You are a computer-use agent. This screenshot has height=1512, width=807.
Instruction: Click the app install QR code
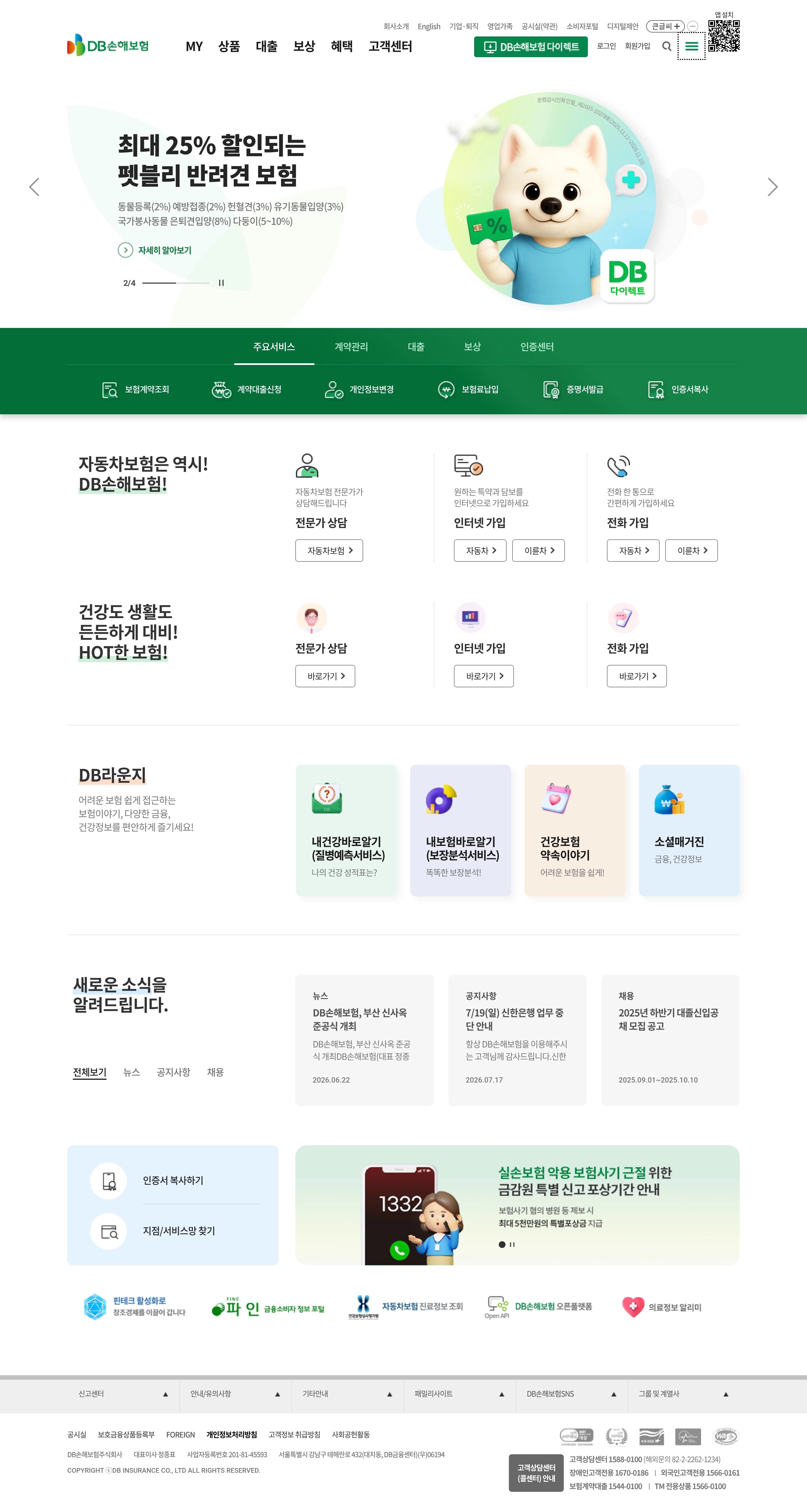(x=724, y=36)
